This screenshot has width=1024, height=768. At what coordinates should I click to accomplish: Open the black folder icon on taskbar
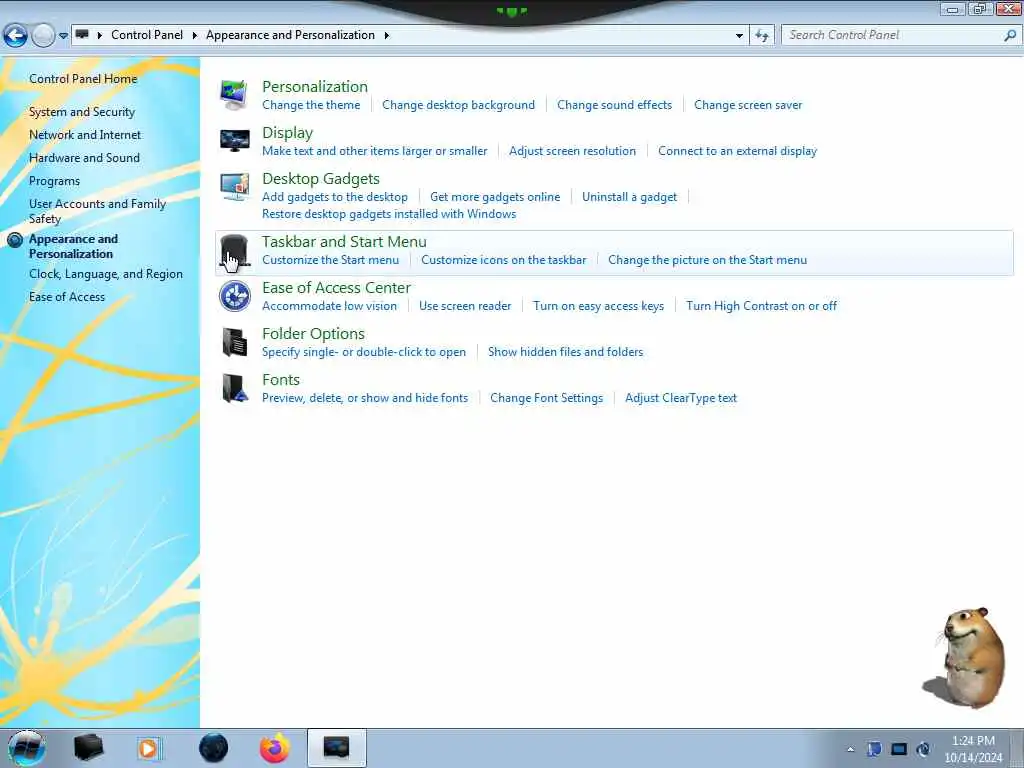(88, 748)
